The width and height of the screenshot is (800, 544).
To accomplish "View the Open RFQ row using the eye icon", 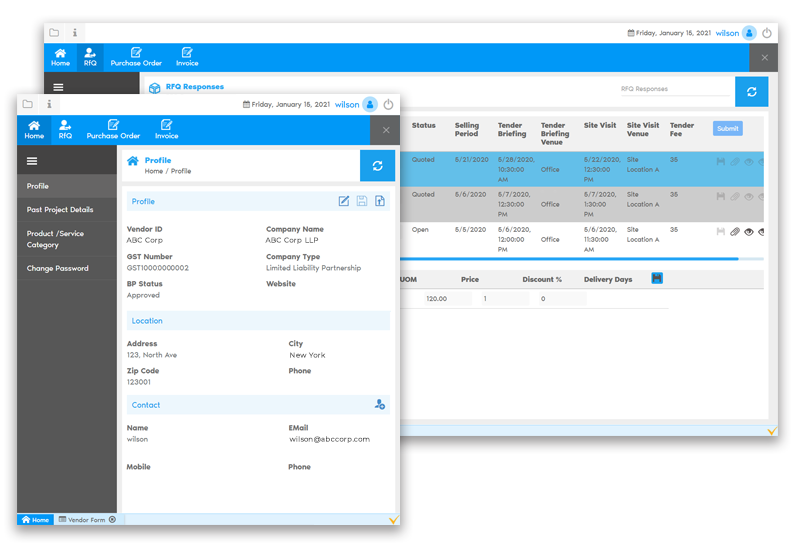I will pos(748,231).
